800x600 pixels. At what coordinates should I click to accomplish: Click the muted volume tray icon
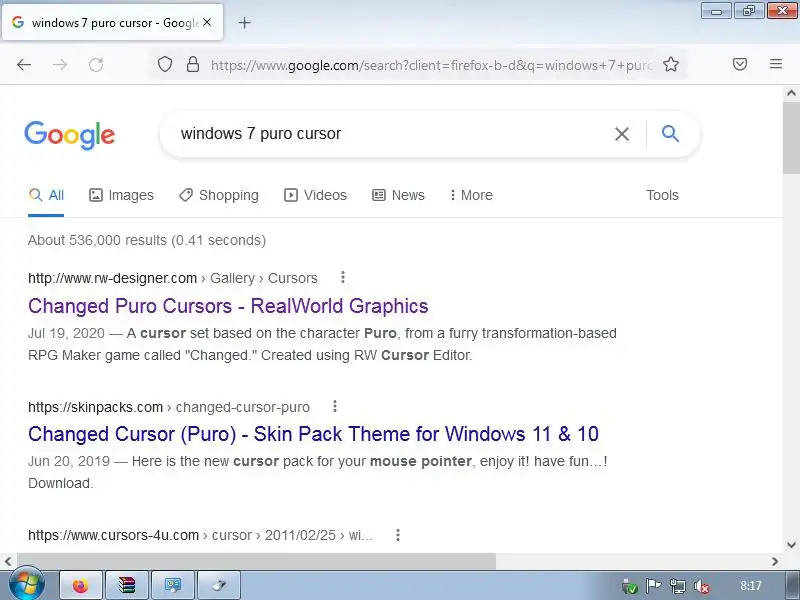click(x=702, y=586)
